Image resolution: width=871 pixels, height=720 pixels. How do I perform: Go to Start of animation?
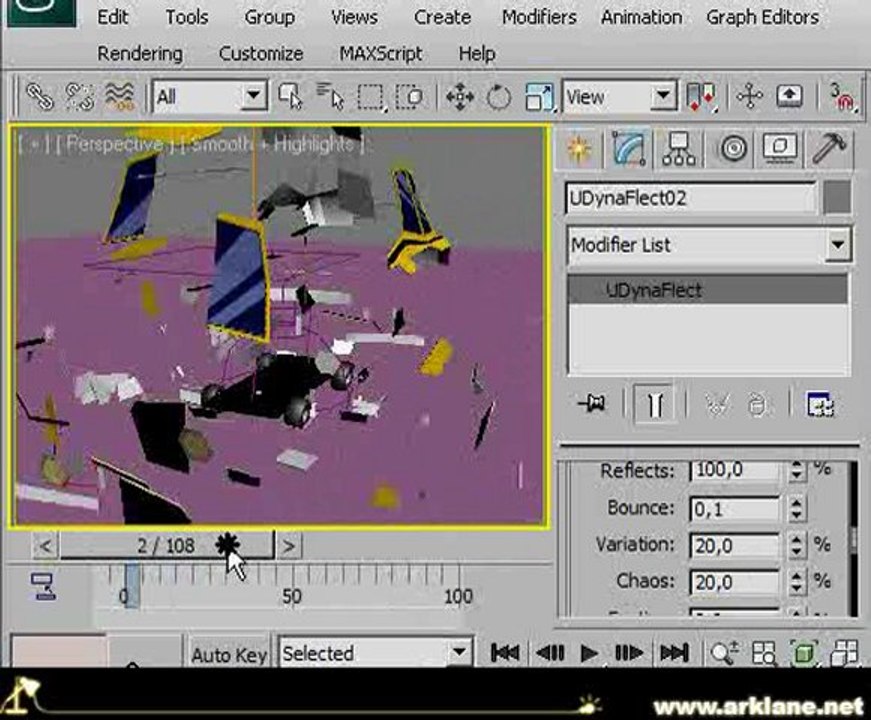(505, 653)
